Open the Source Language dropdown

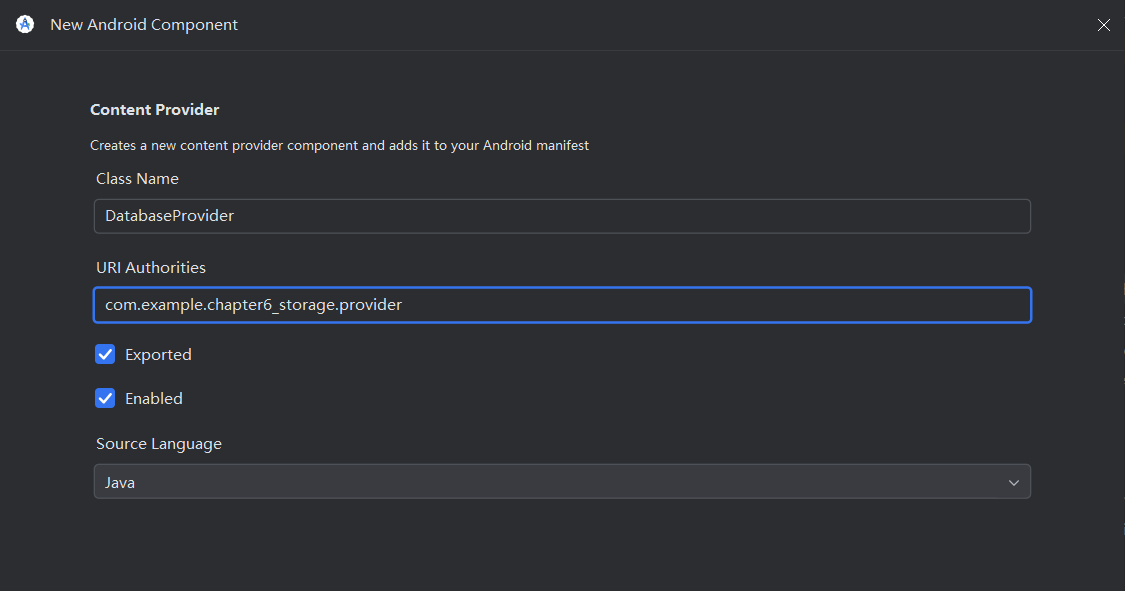click(x=562, y=482)
